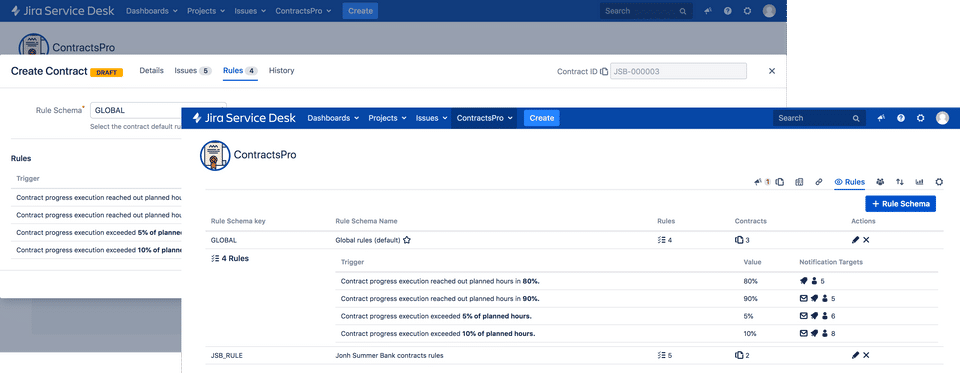
Task: Open help icon in front window navbar
Action: pyautogui.click(x=901, y=118)
